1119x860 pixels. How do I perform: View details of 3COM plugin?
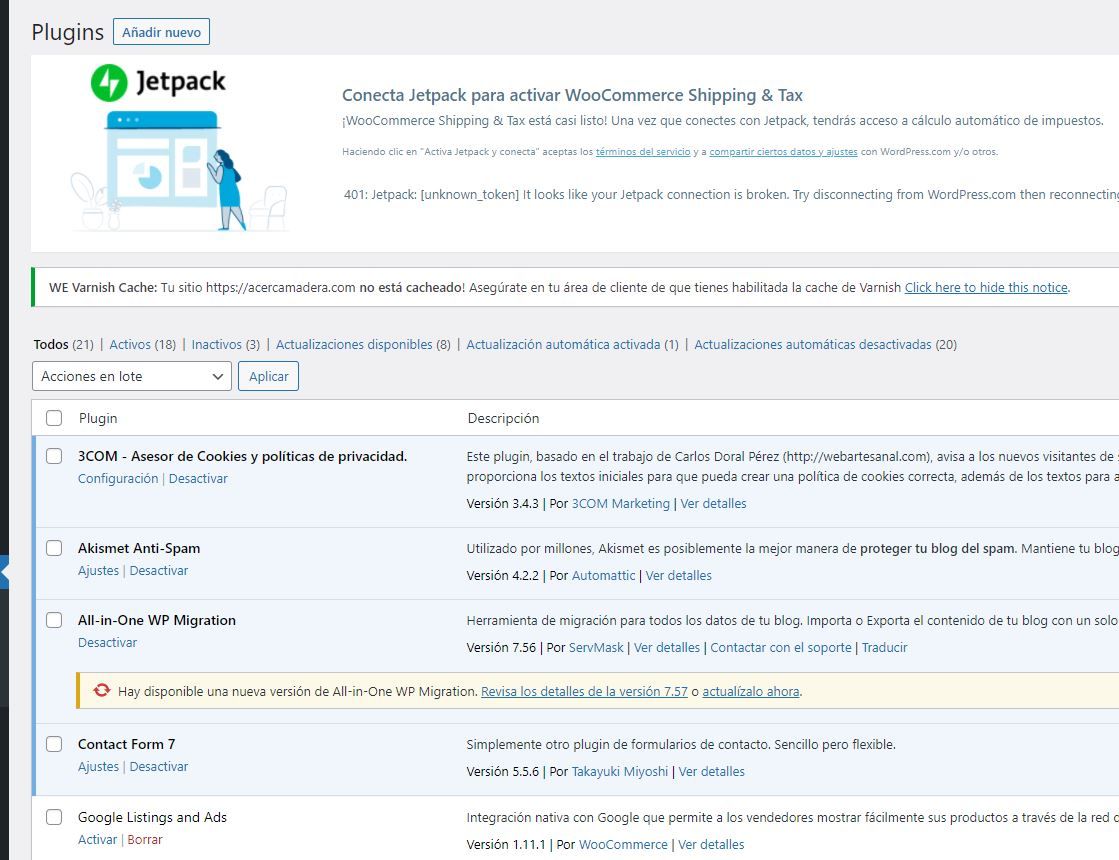point(713,504)
